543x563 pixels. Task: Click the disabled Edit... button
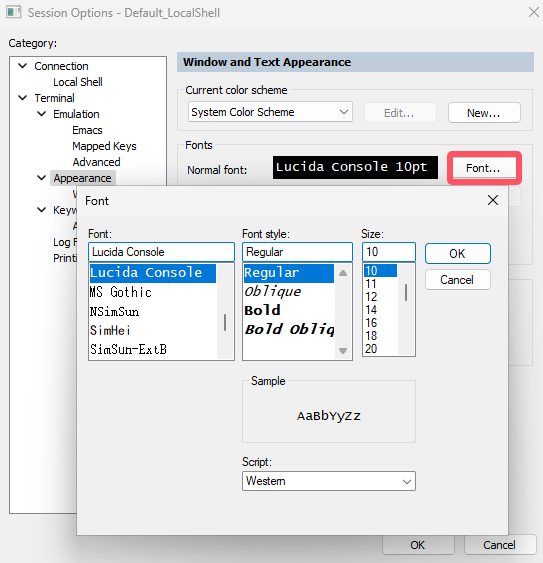point(400,113)
